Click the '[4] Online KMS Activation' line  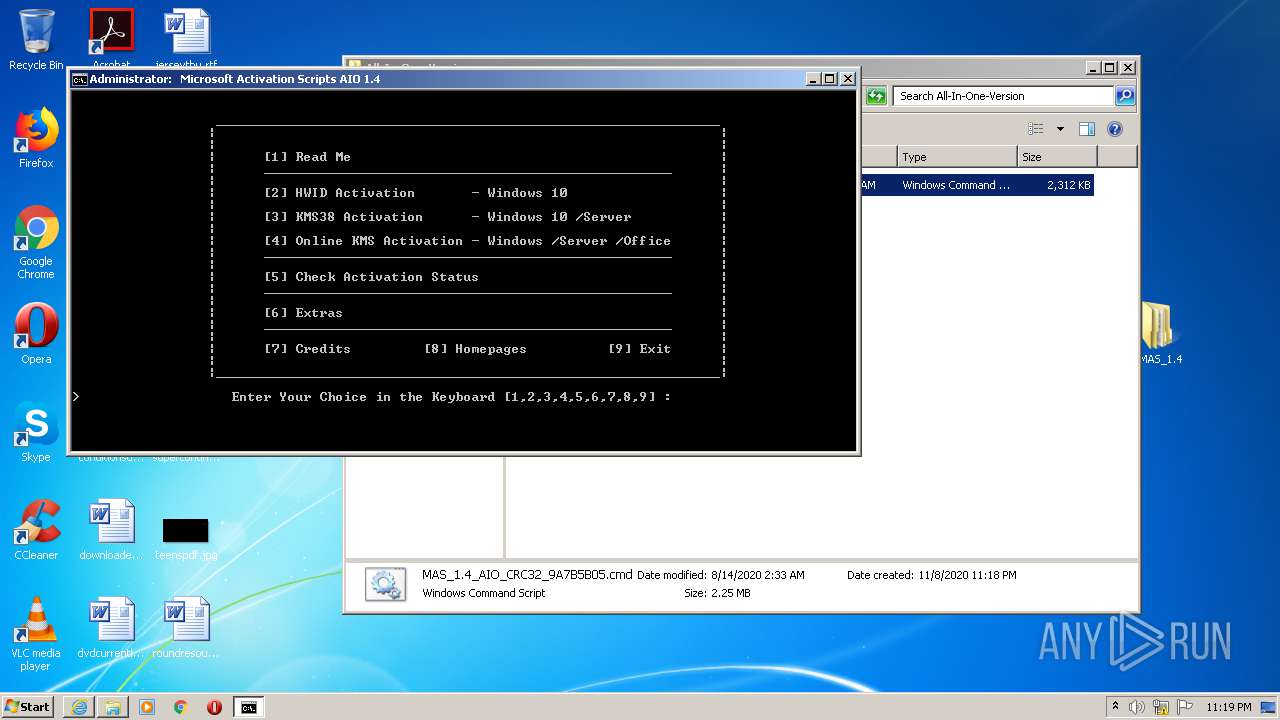467,241
